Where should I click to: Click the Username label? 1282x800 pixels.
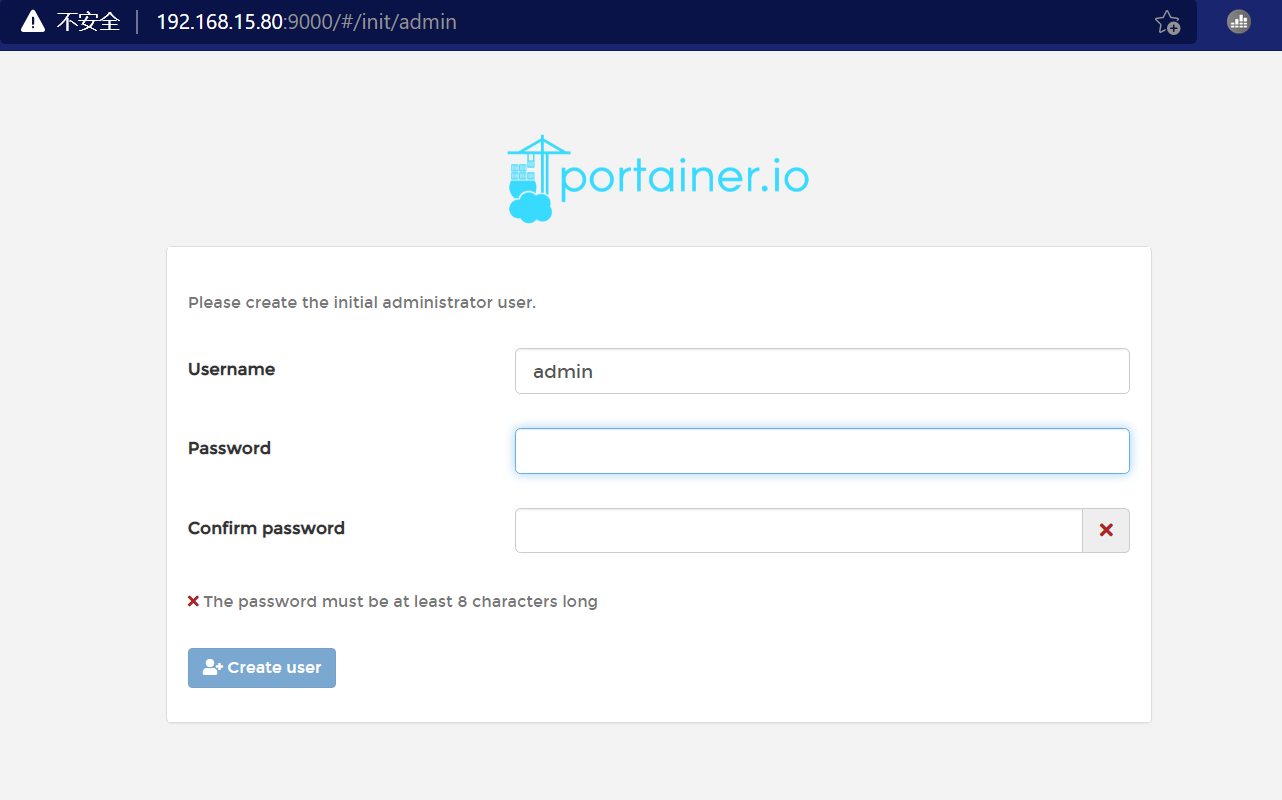[231, 369]
